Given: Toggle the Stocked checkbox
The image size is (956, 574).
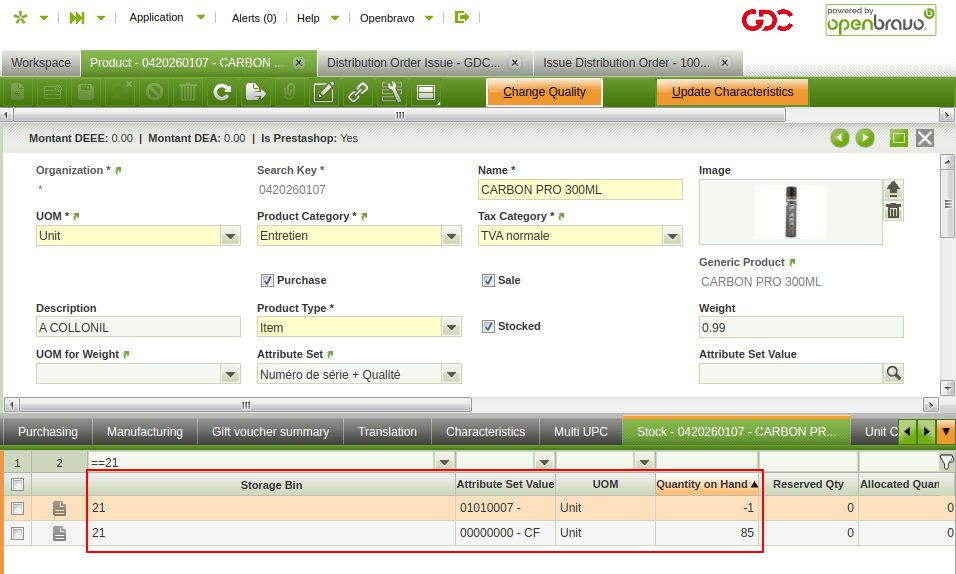Looking at the screenshot, I should click(488, 326).
